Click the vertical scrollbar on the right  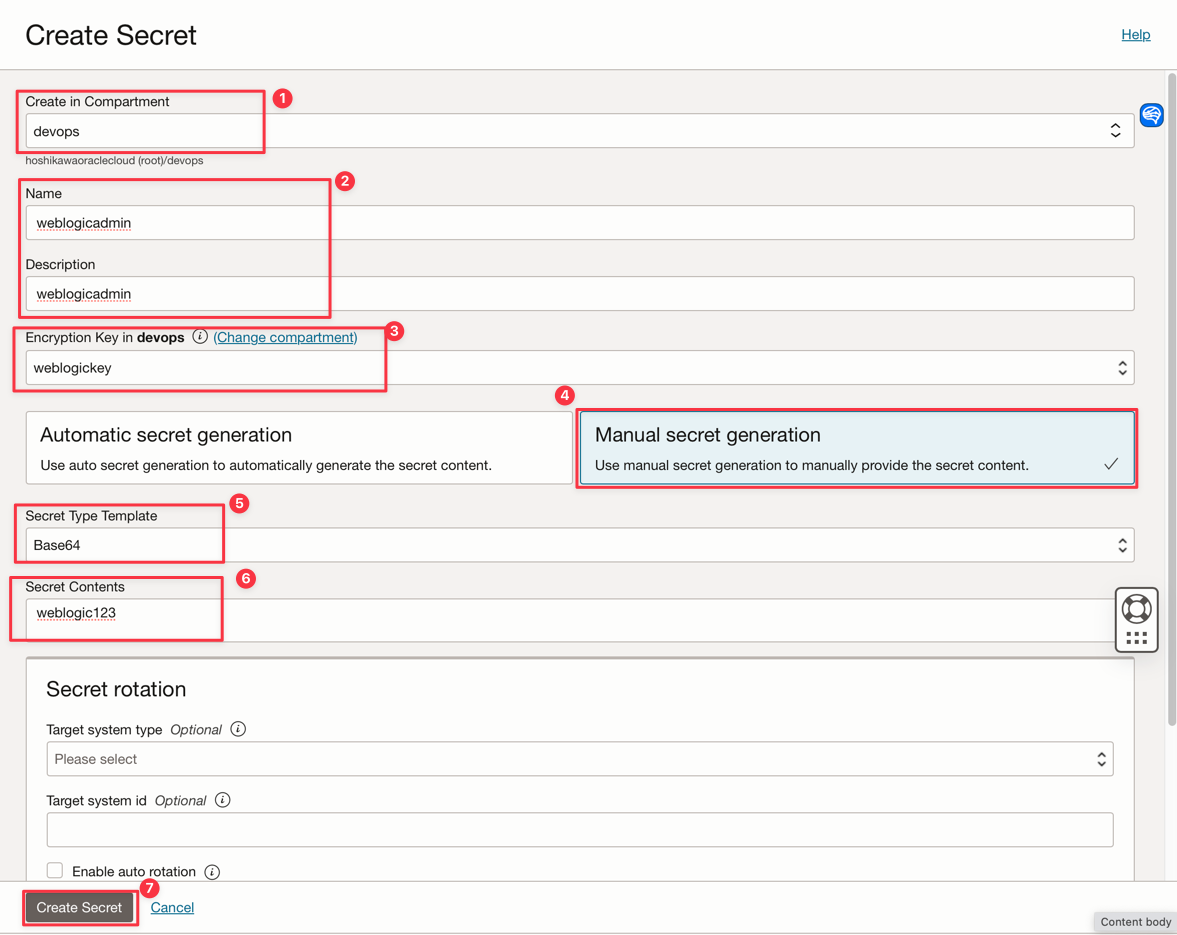tap(1172, 400)
